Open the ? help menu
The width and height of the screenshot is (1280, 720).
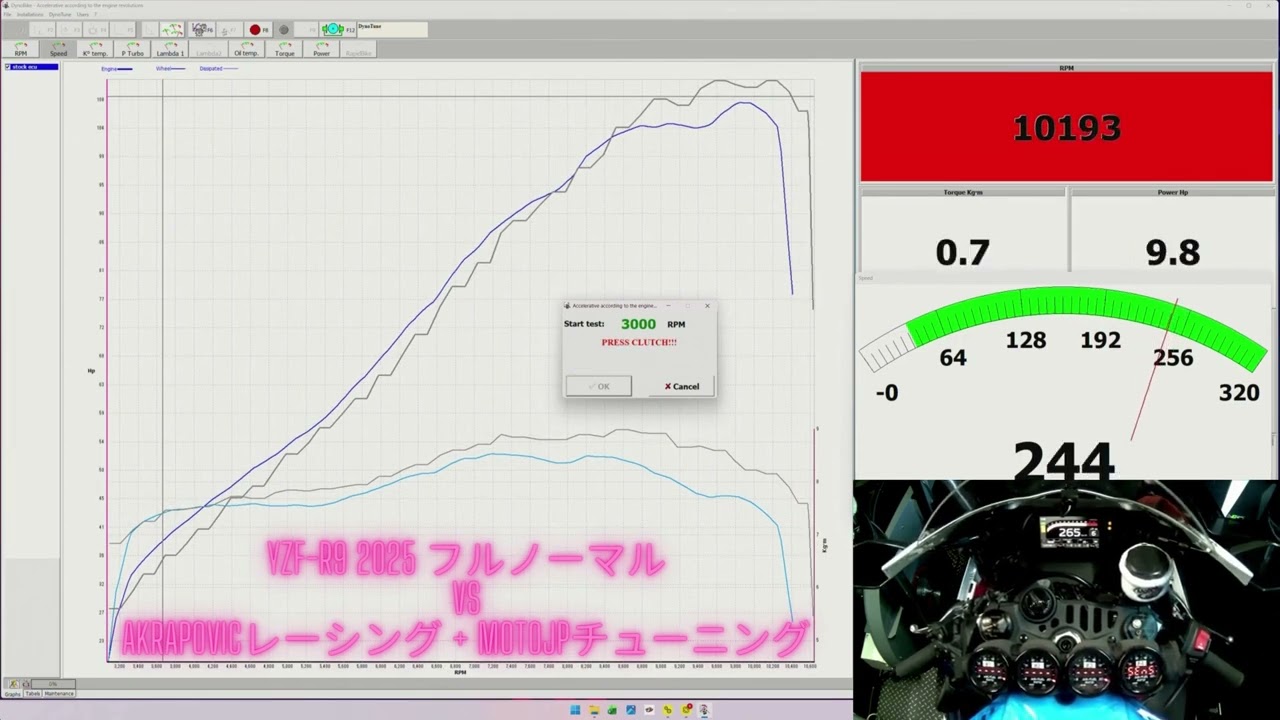click(x=95, y=14)
